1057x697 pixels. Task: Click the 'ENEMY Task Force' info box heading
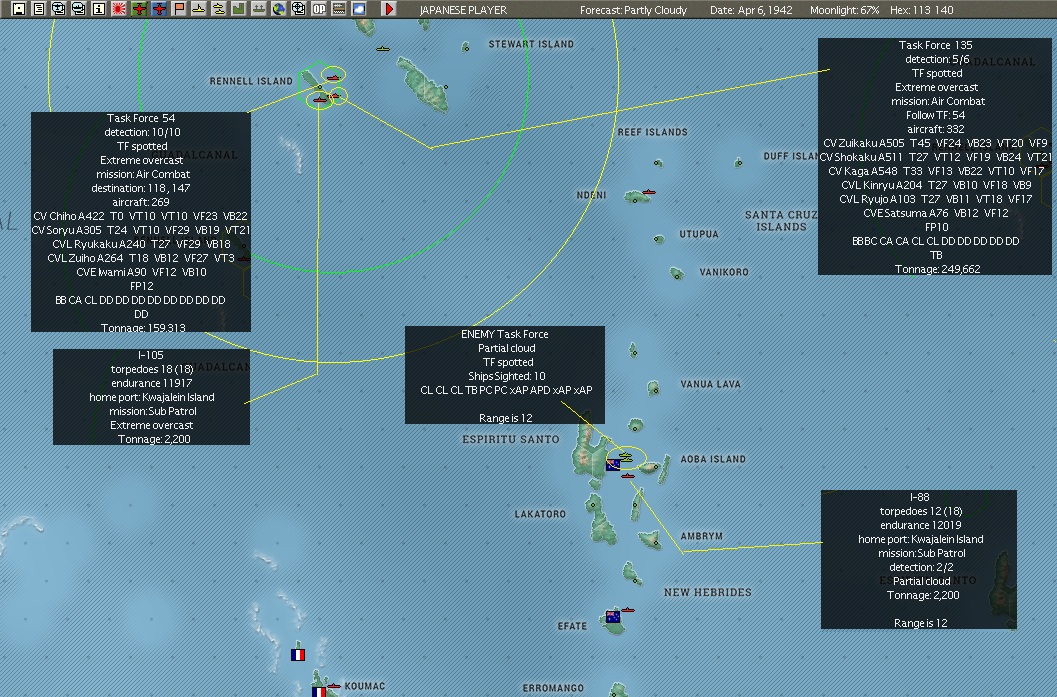click(x=505, y=334)
